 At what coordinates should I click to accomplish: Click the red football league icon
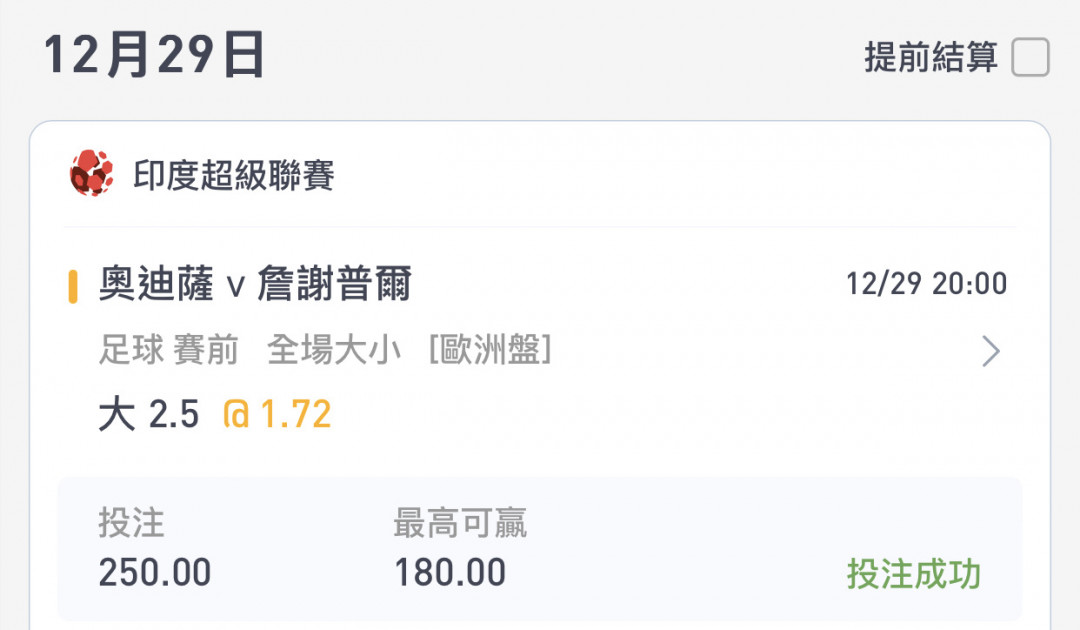(91, 173)
